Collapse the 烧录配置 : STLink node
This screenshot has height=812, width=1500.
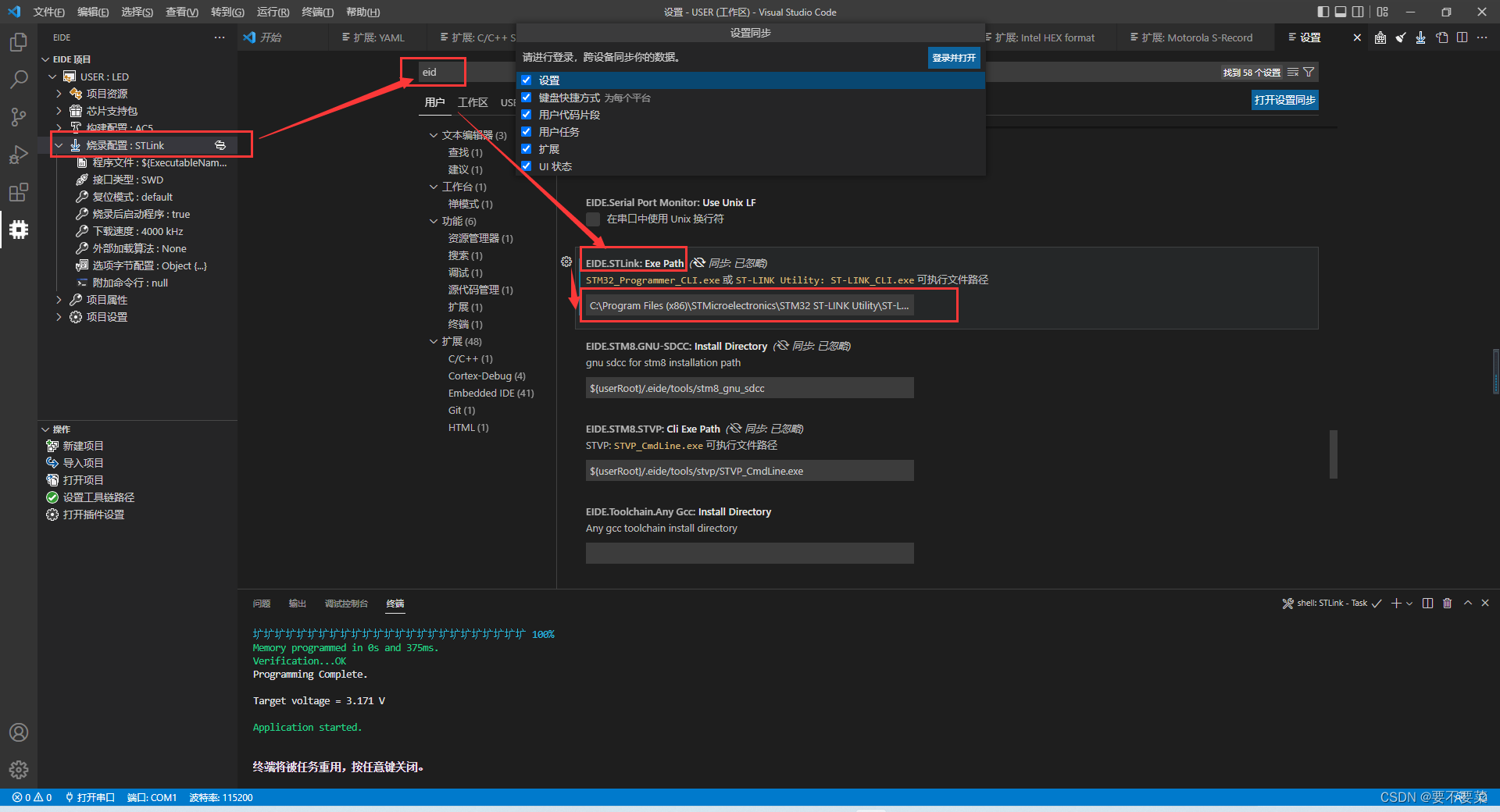[x=59, y=145]
